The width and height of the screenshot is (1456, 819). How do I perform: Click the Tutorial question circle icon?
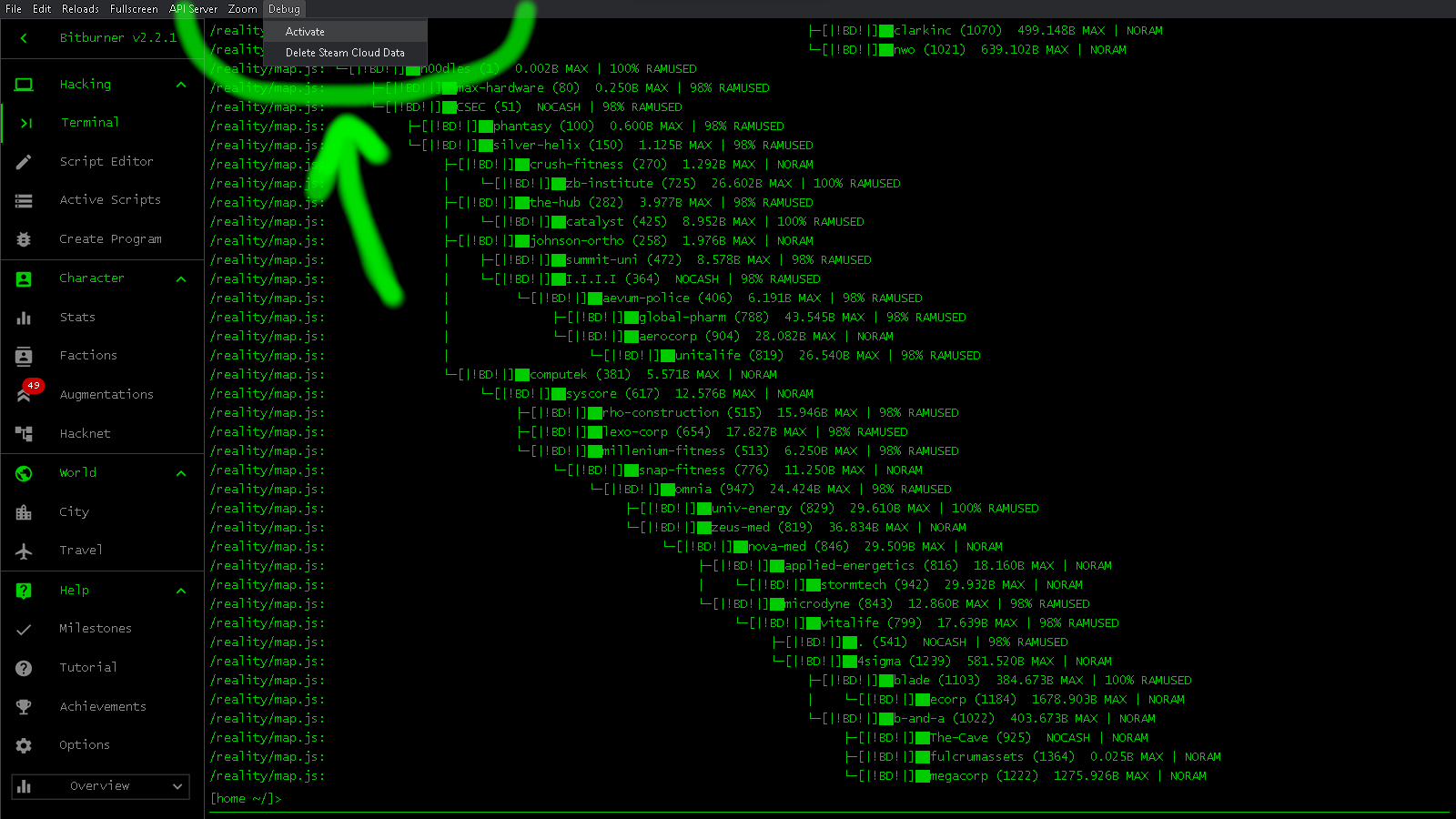click(24, 668)
